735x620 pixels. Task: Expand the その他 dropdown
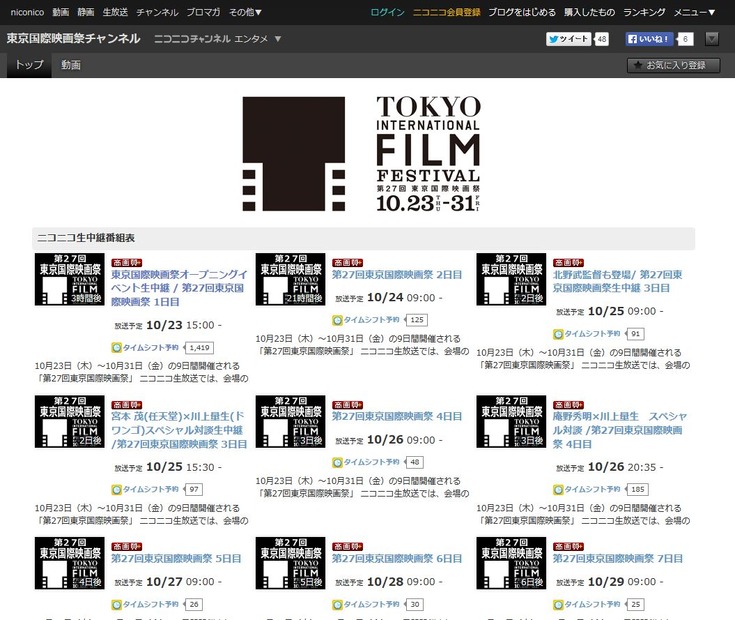click(x=245, y=12)
